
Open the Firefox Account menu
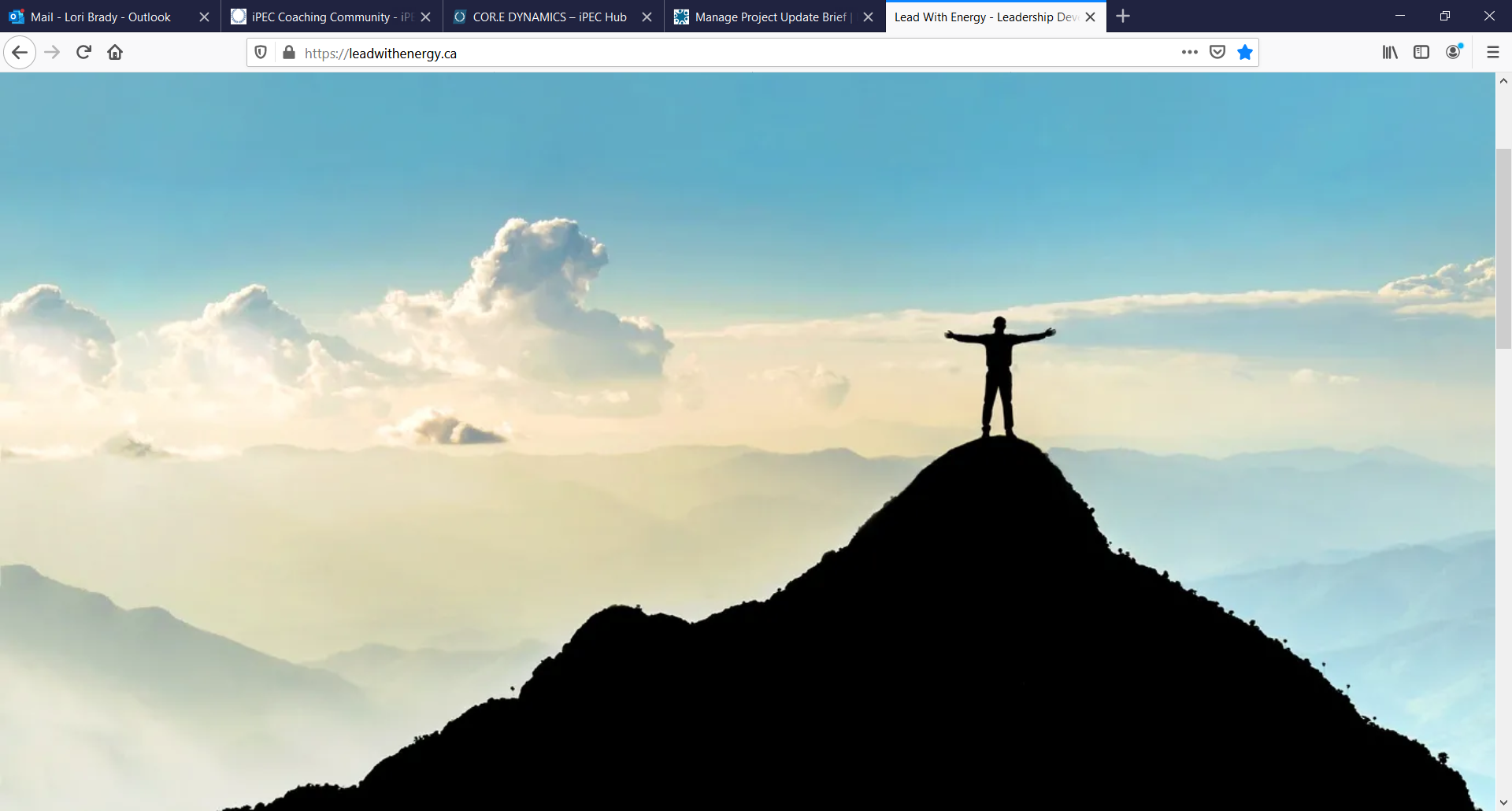click(1454, 53)
